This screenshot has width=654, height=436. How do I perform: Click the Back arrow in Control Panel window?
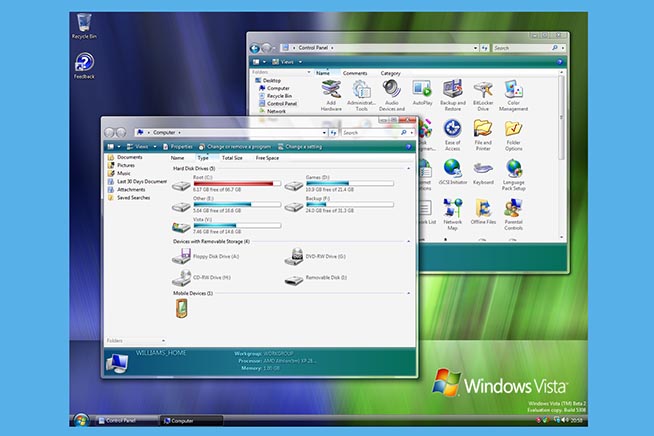point(254,48)
